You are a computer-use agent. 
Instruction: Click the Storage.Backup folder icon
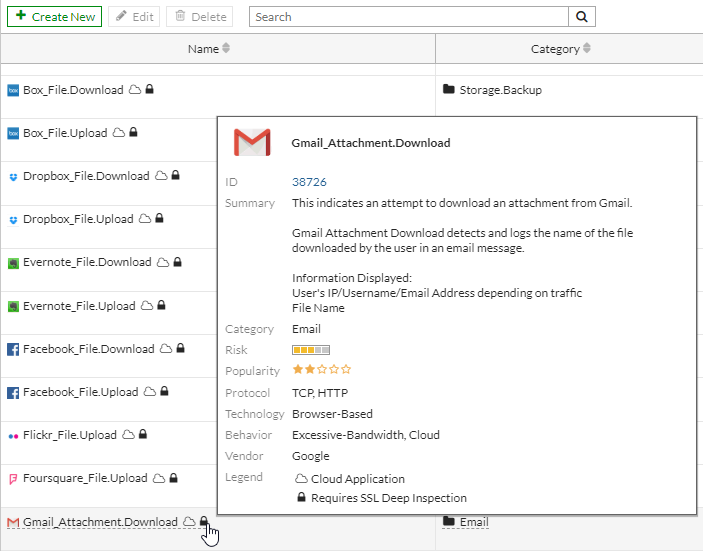(449, 90)
